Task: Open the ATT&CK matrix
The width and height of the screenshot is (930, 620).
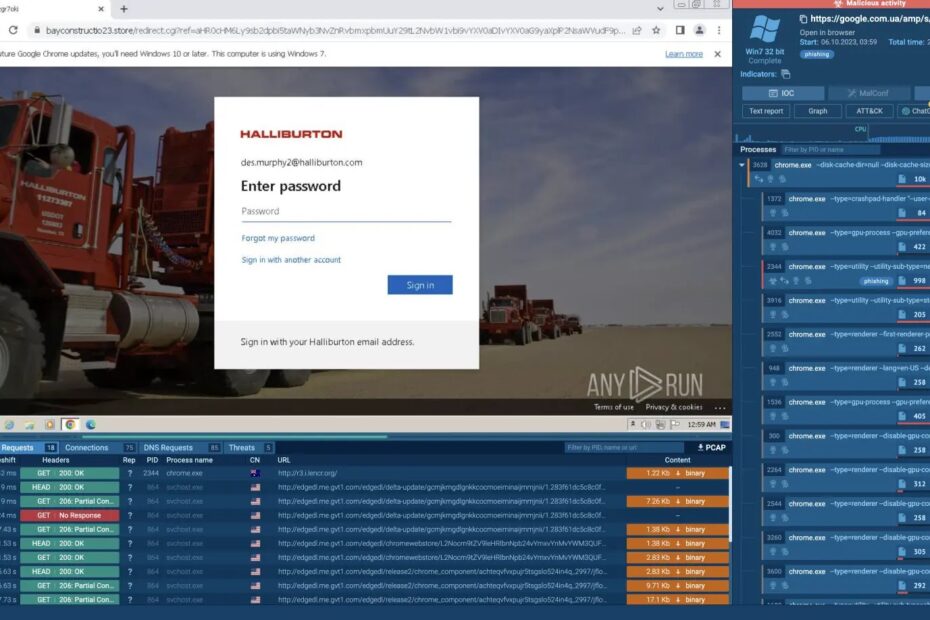Action: 869,111
